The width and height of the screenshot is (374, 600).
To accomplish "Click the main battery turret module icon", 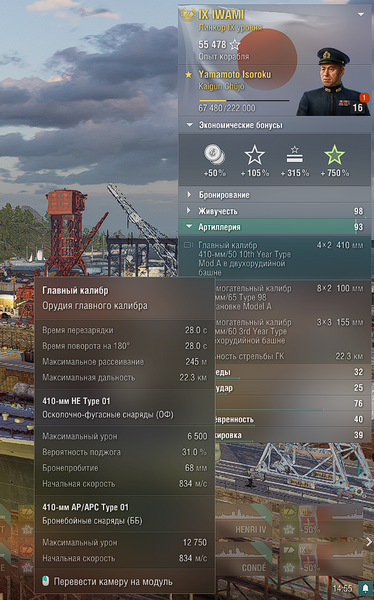I will pyautogui.click(x=189, y=245).
